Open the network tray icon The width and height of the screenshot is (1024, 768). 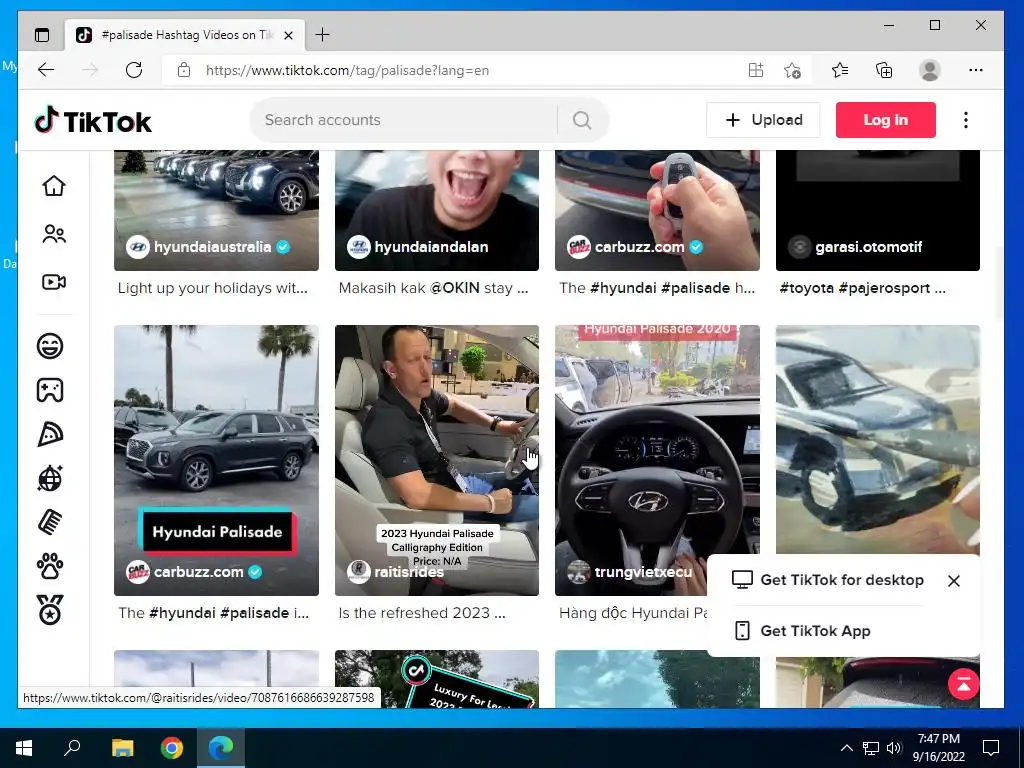point(871,748)
